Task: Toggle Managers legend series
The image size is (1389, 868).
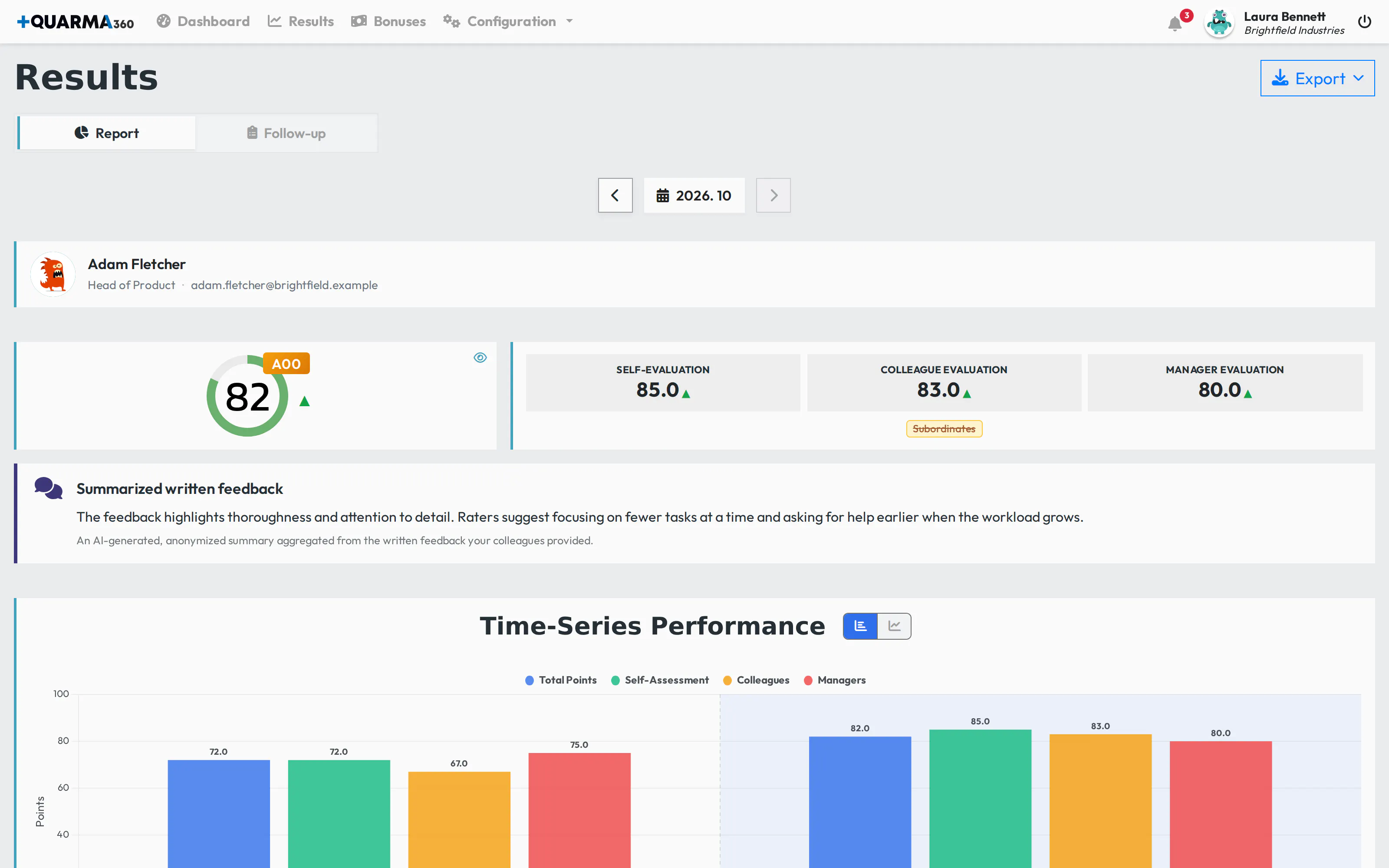Action: click(835, 680)
